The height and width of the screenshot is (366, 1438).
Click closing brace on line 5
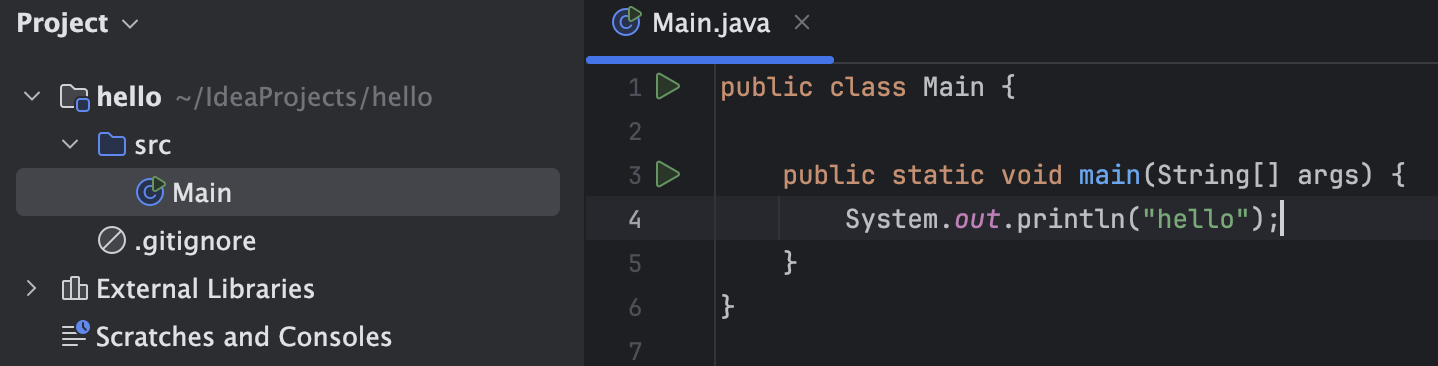click(x=790, y=262)
